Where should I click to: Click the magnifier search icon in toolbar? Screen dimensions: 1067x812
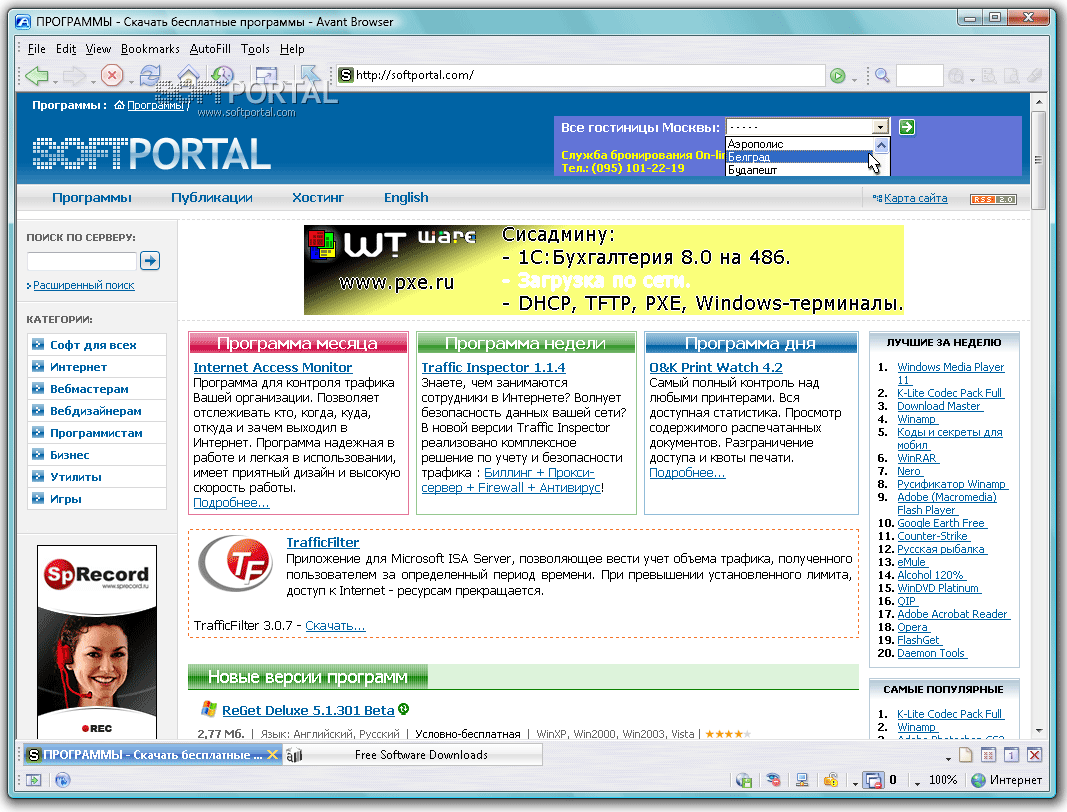tap(883, 75)
